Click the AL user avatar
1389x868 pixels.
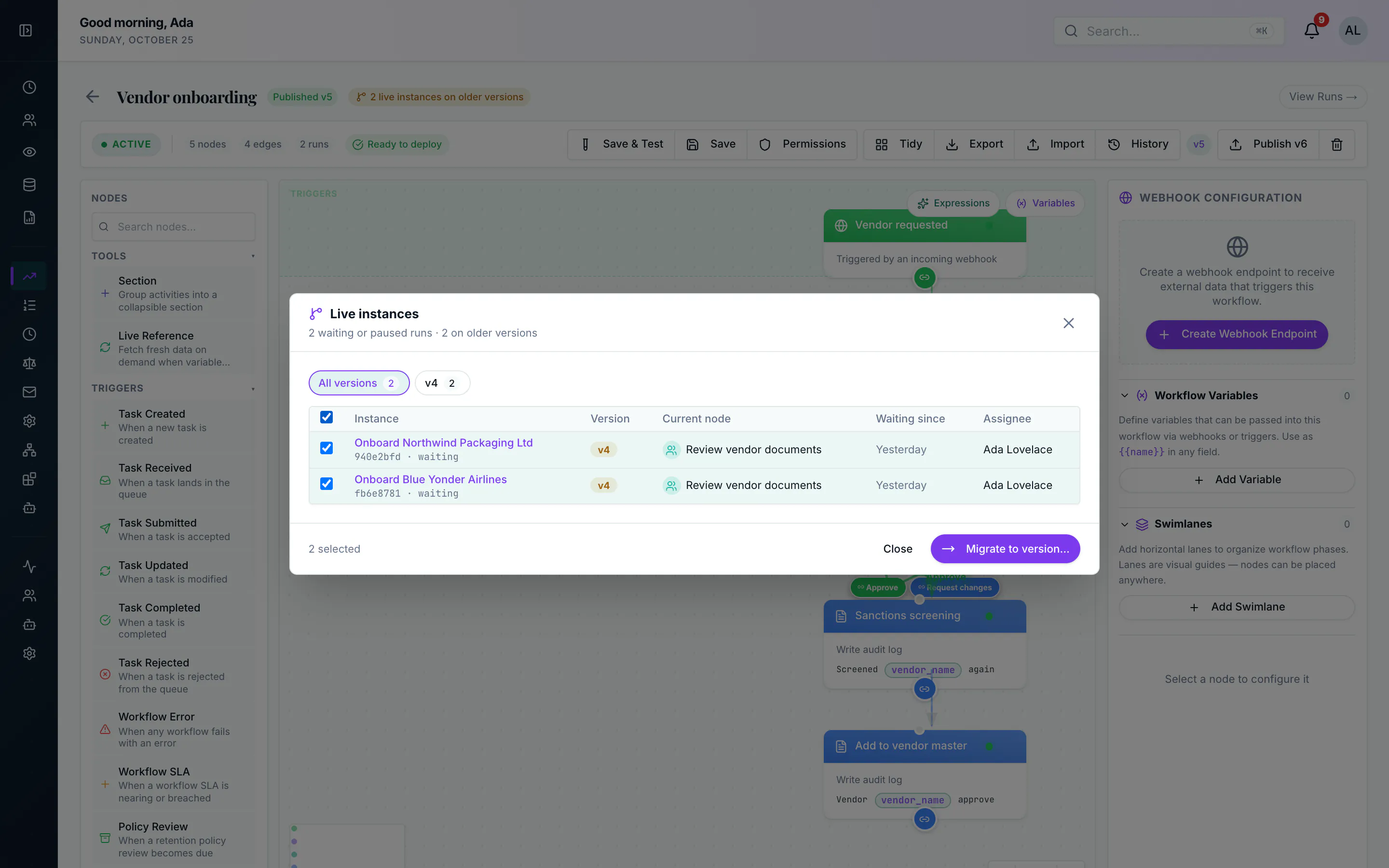click(1352, 30)
